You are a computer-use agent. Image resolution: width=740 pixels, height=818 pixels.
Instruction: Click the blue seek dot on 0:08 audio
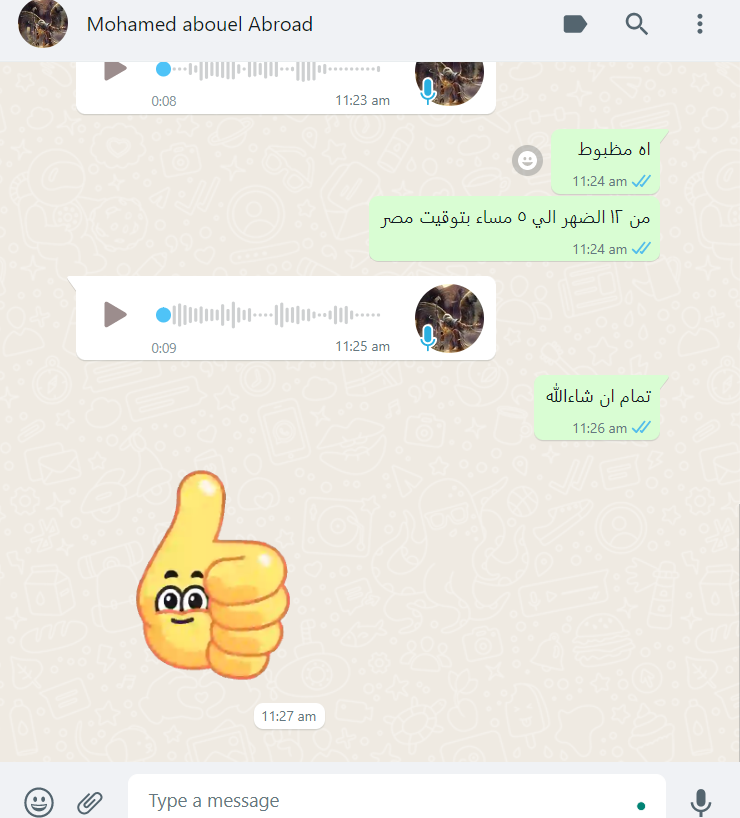tap(163, 69)
